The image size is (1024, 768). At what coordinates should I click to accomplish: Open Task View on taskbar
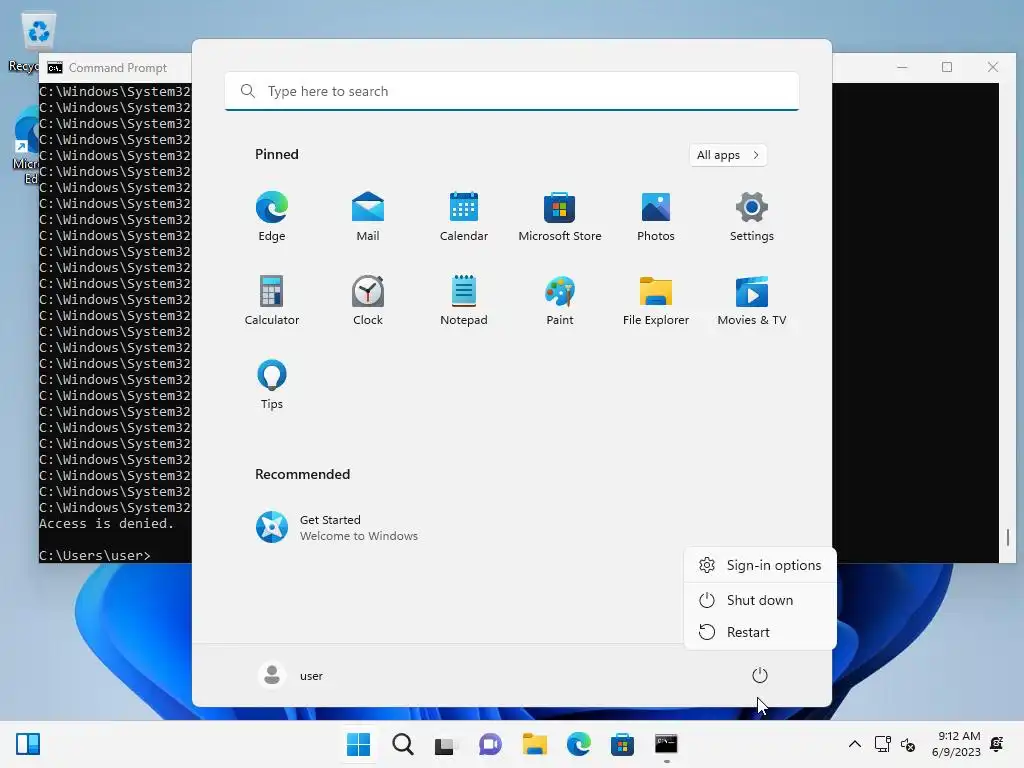(x=446, y=744)
